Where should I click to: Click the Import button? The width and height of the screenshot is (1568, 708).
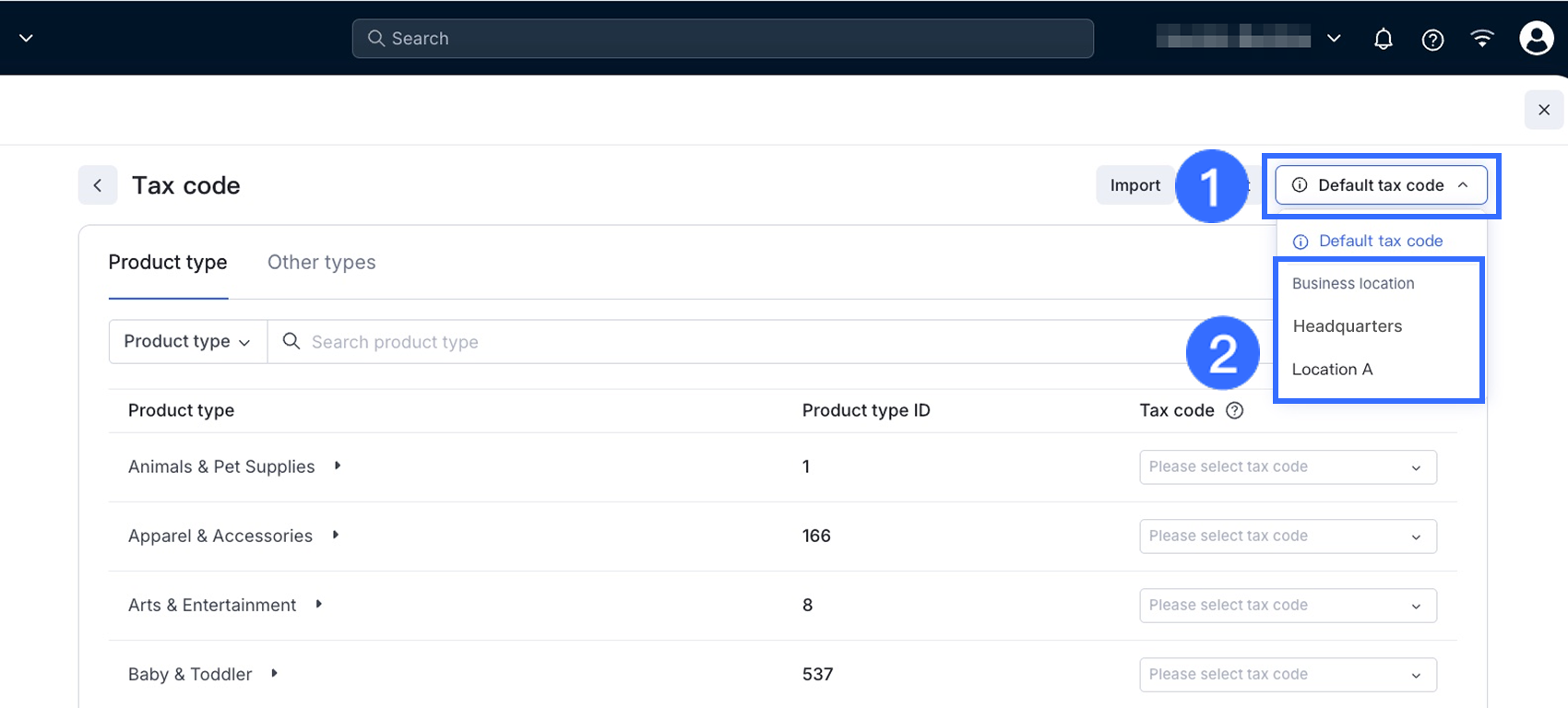pos(1134,185)
